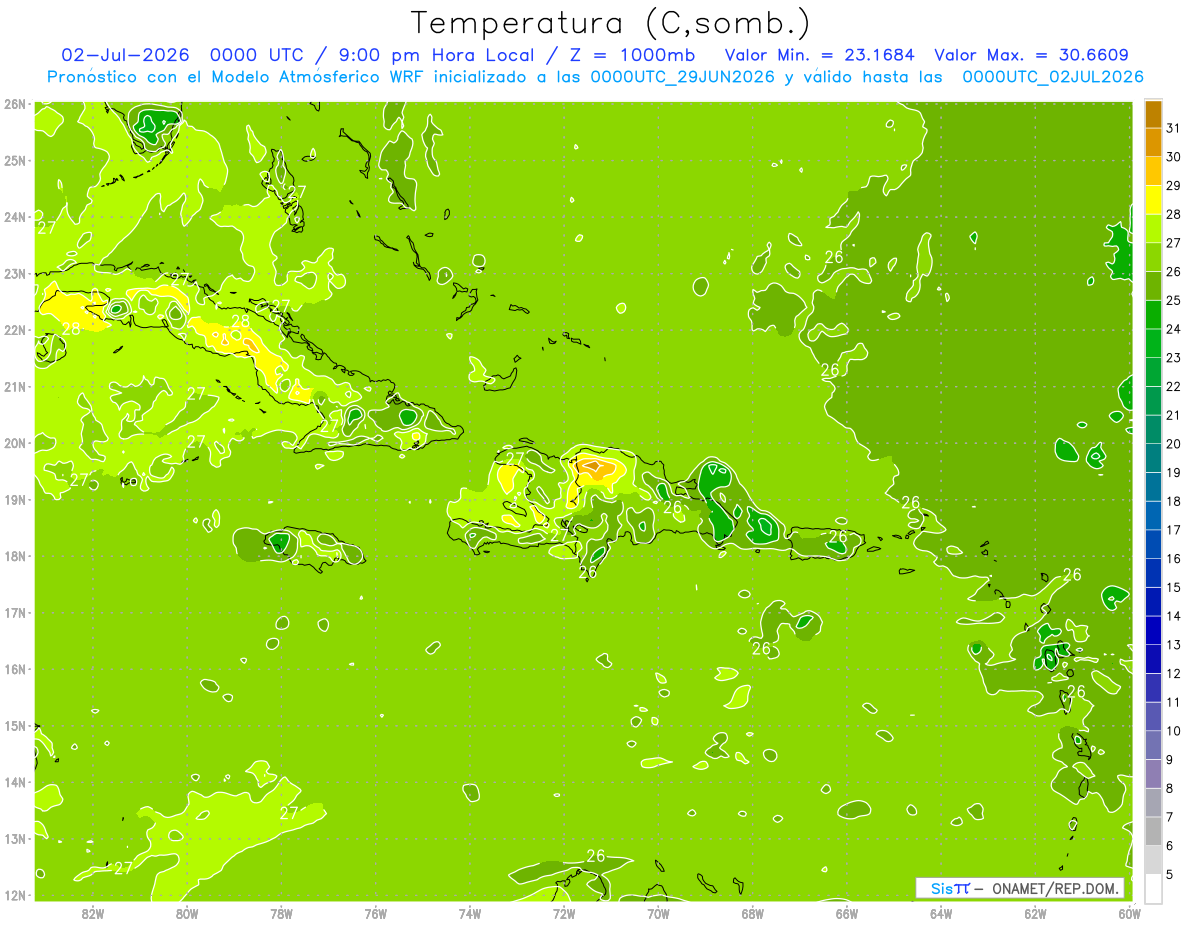Click the '20N' latitude axis label
This screenshot has height=927, width=1200.
click(14, 443)
